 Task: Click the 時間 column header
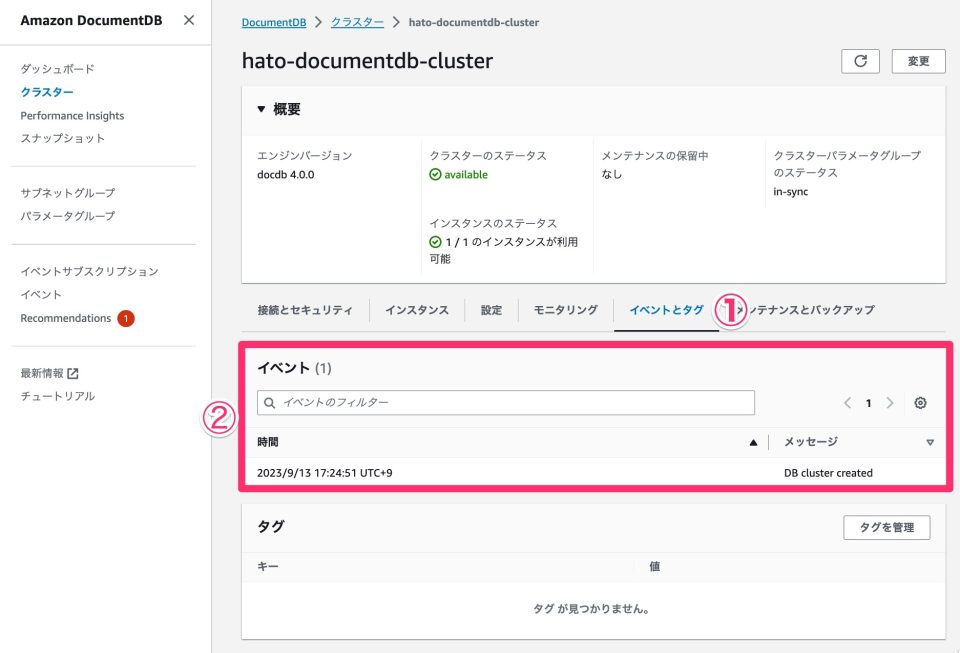(x=268, y=442)
